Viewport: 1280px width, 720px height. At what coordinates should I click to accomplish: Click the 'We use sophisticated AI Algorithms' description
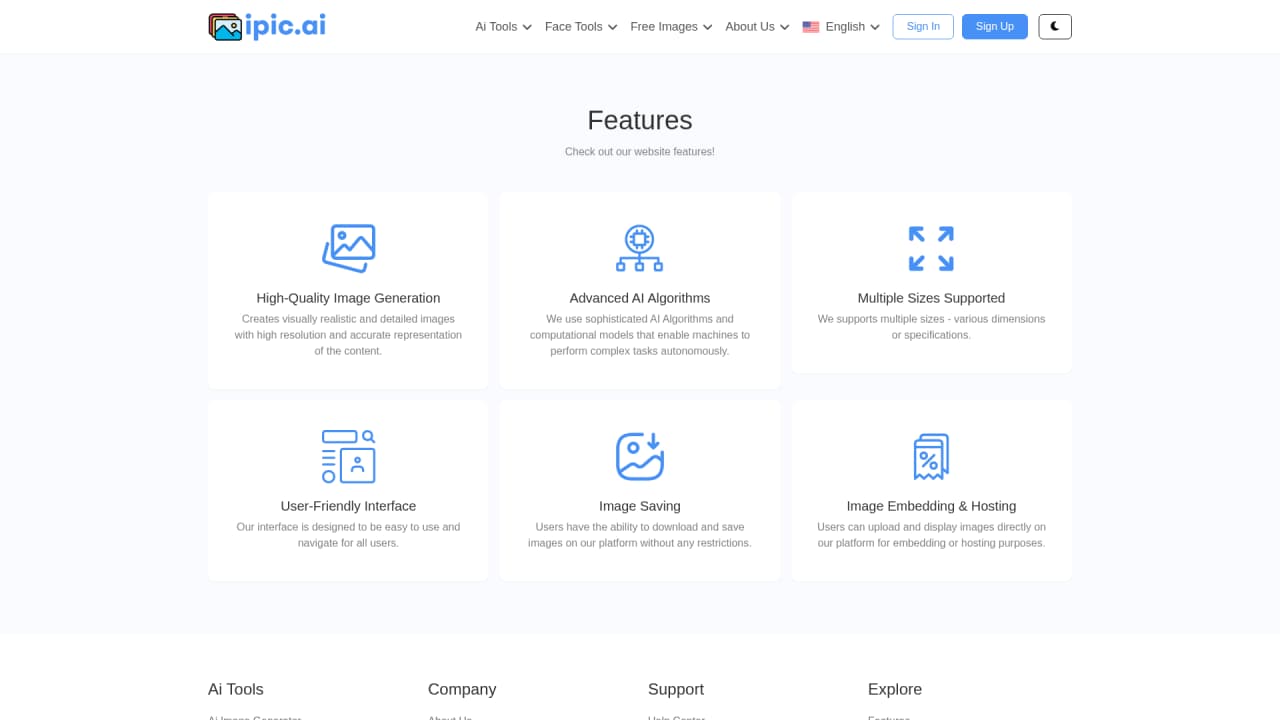point(640,335)
